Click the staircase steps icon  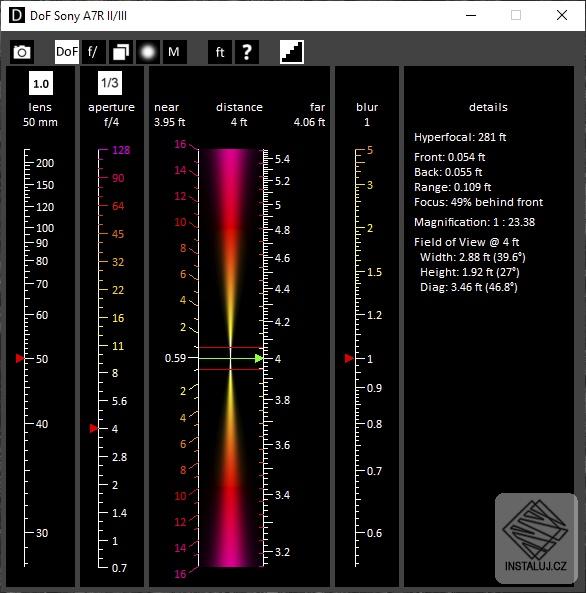click(292, 52)
